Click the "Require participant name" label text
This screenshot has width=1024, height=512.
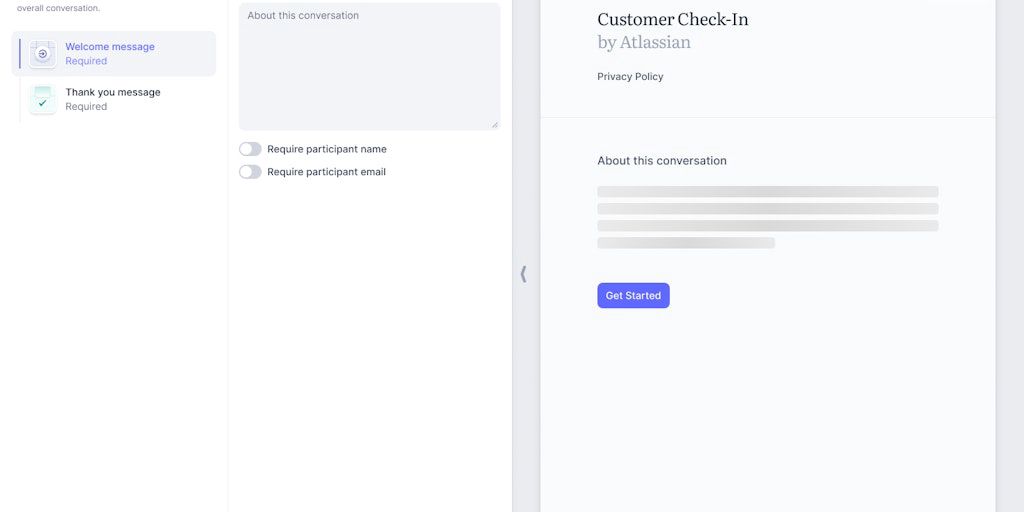326,149
